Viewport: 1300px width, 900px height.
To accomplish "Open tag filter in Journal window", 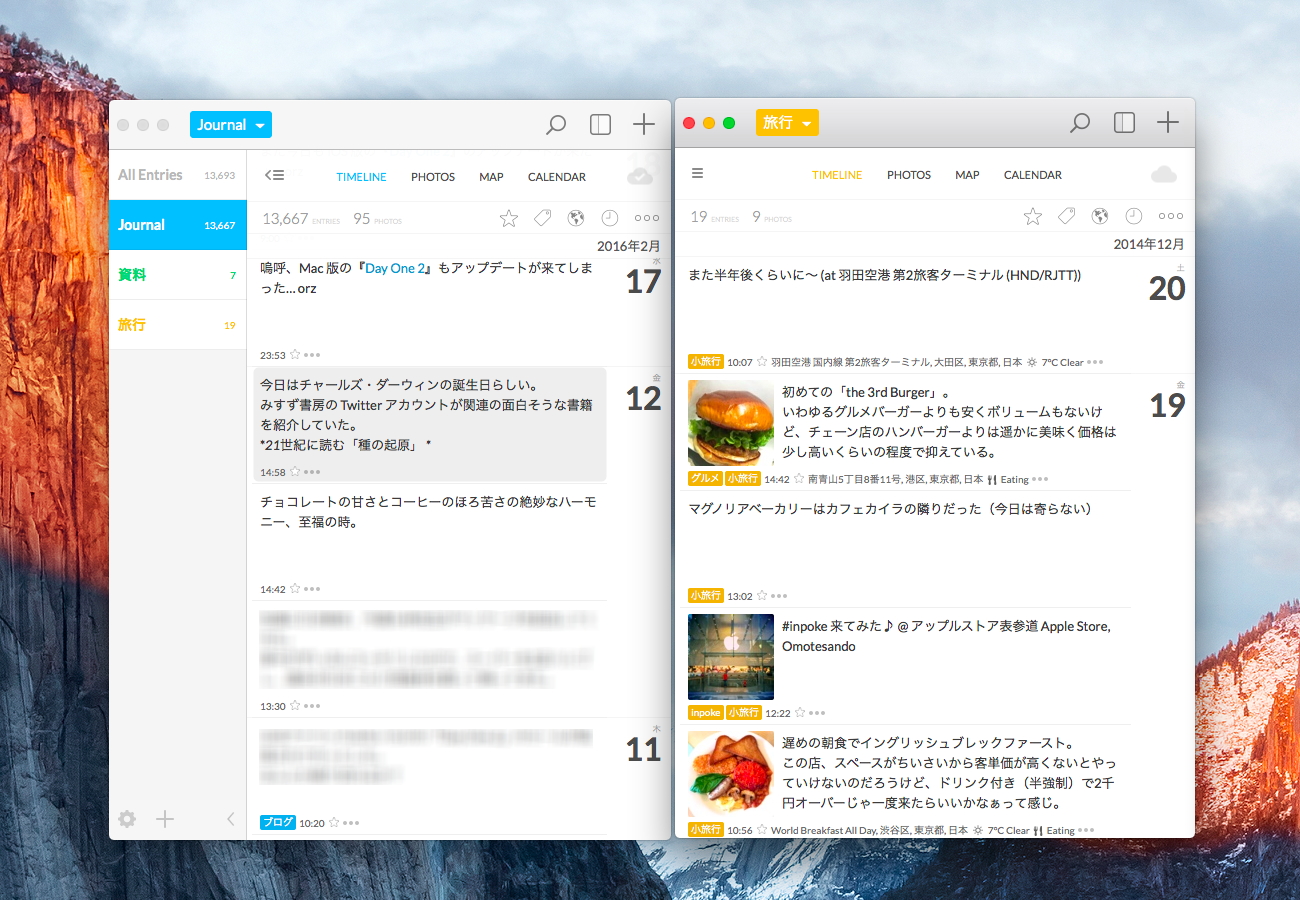I will click(542, 218).
